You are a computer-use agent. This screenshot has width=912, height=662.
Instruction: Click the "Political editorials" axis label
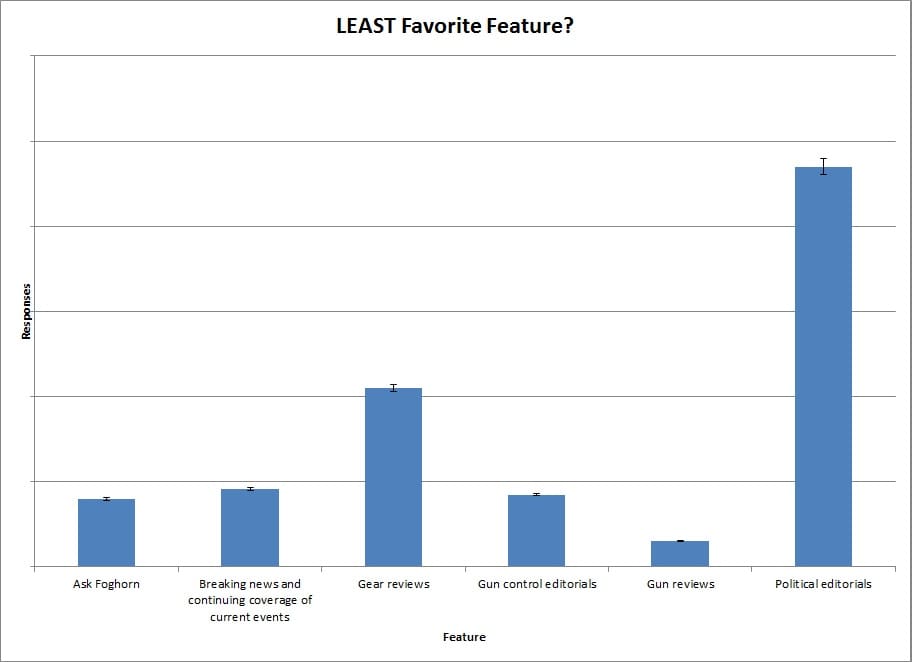coord(823,584)
